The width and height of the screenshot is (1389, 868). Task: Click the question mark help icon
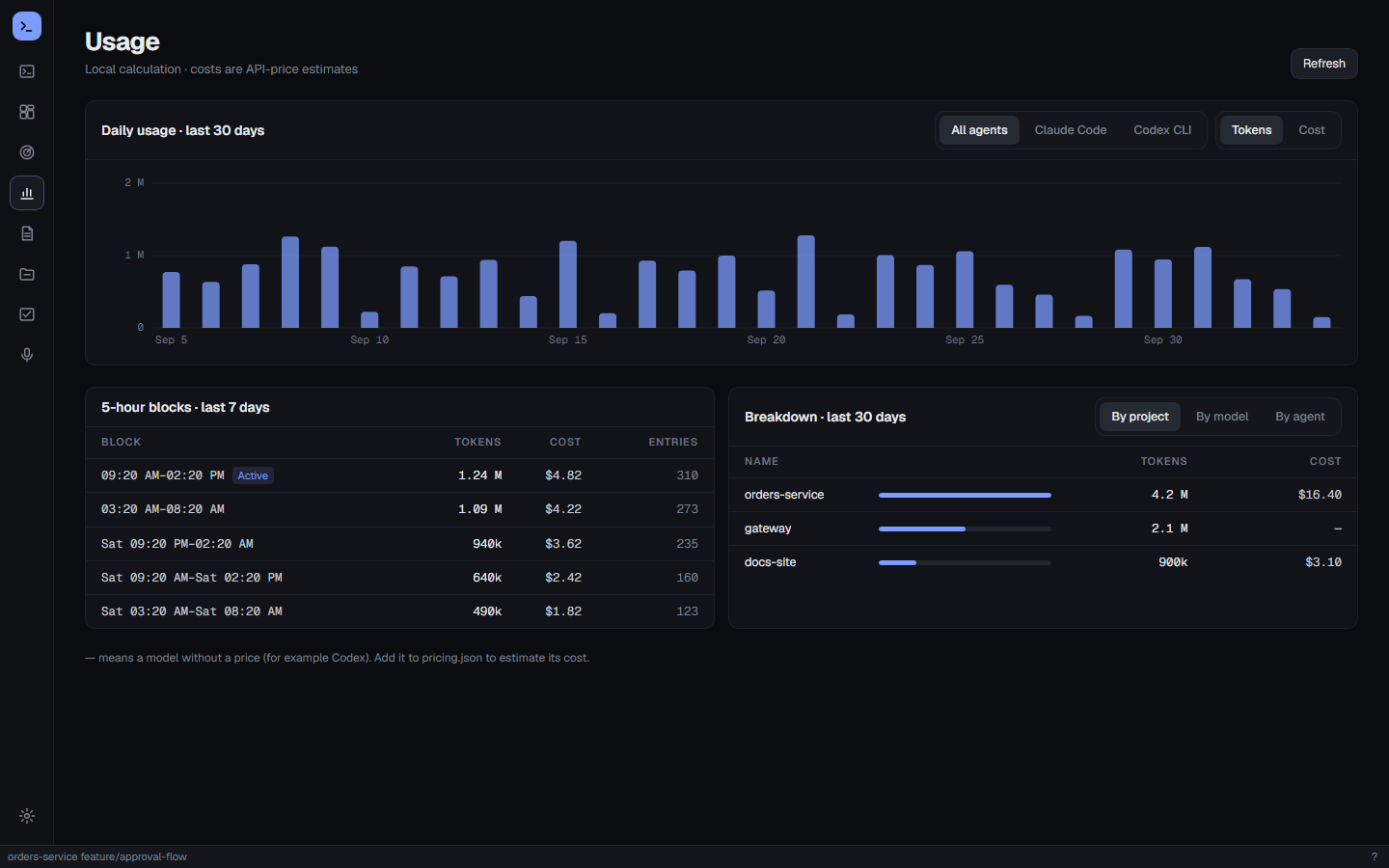tap(1375, 856)
